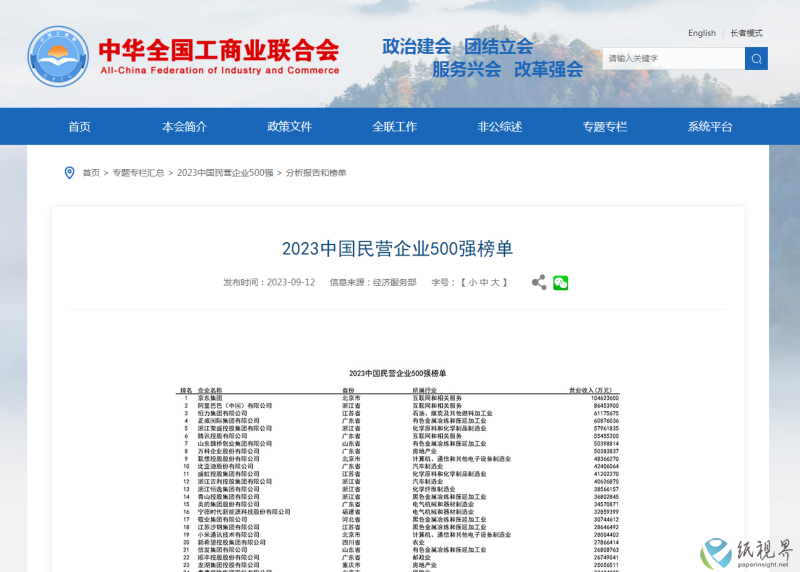Viewport: 800px width, 572px height.
Task: Click row 1 company 京东集团
Action: (x=210, y=398)
